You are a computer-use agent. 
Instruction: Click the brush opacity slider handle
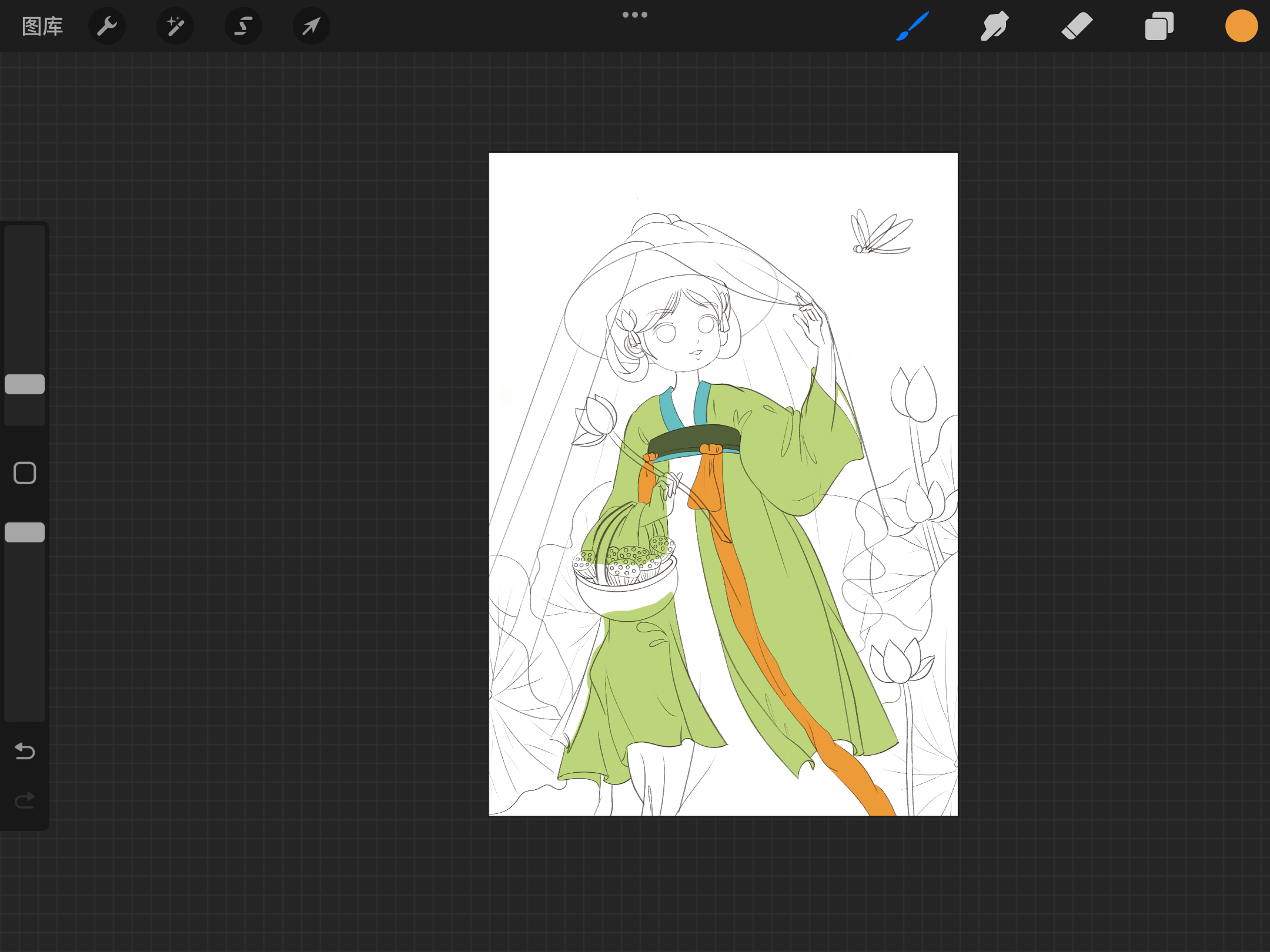25,532
